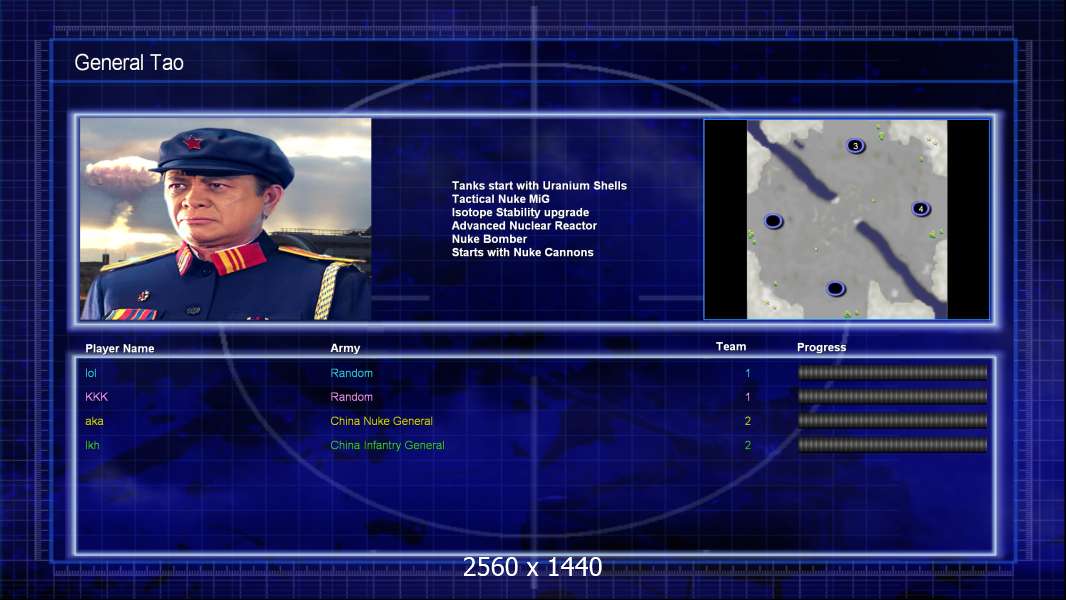The image size is (1066, 600).
Task: Select player lol's progress bar
Action: click(893, 372)
